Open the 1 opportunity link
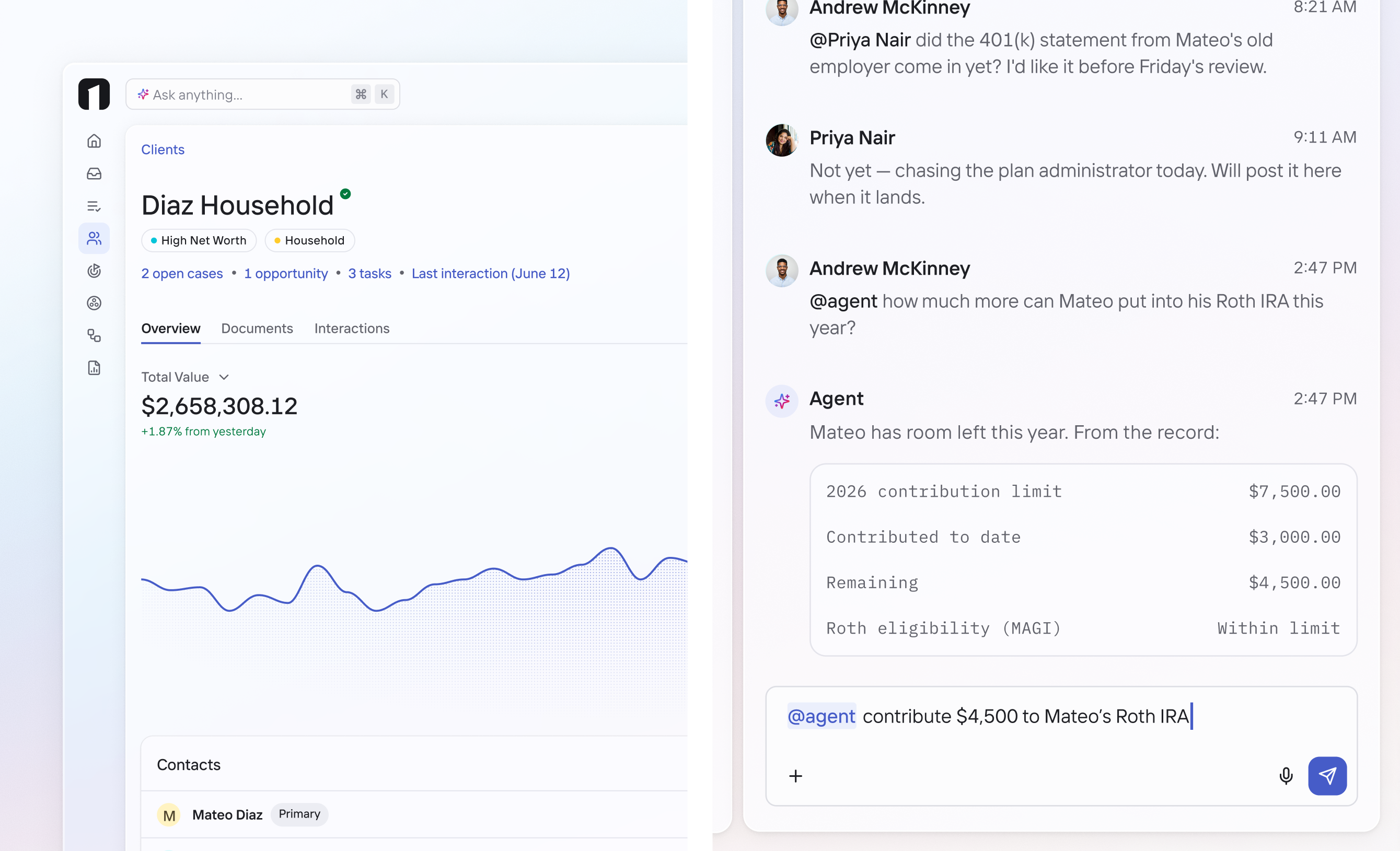 (x=286, y=273)
